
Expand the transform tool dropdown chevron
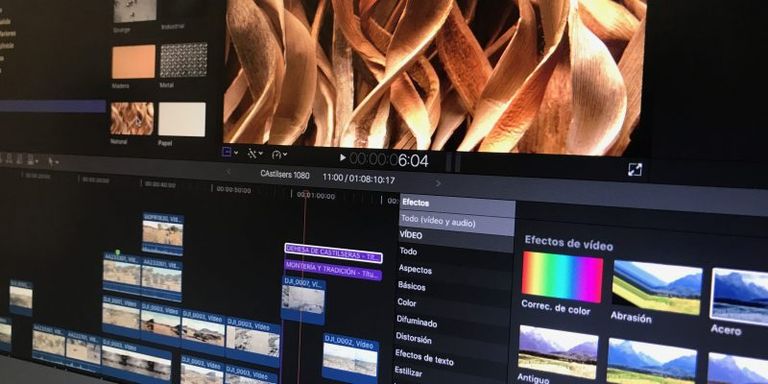point(236,153)
